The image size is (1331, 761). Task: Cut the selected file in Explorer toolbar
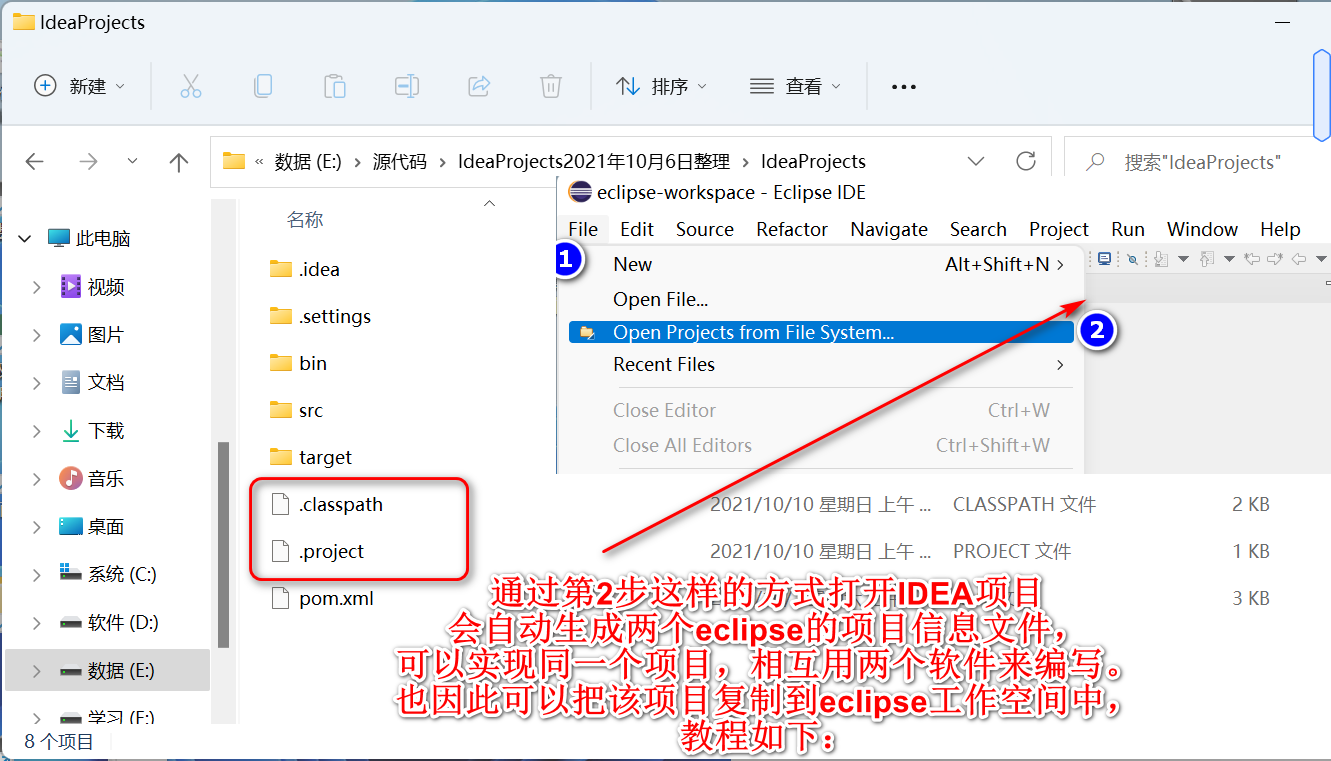(x=190, y=86)
